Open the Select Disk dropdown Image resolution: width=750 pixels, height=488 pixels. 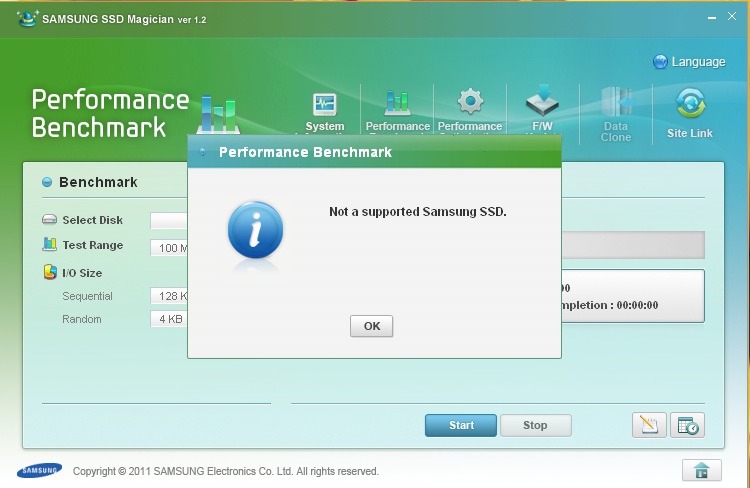point(169,221)
